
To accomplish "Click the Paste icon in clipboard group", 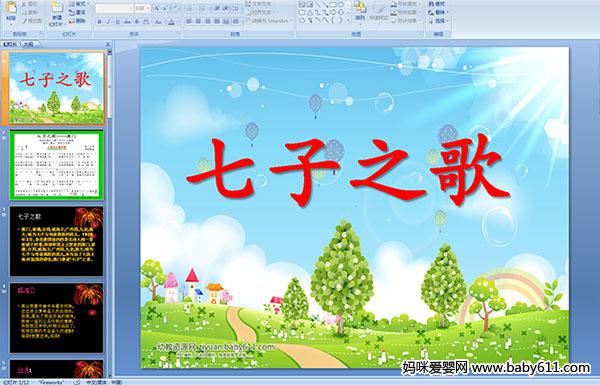I will coord(11,13).
